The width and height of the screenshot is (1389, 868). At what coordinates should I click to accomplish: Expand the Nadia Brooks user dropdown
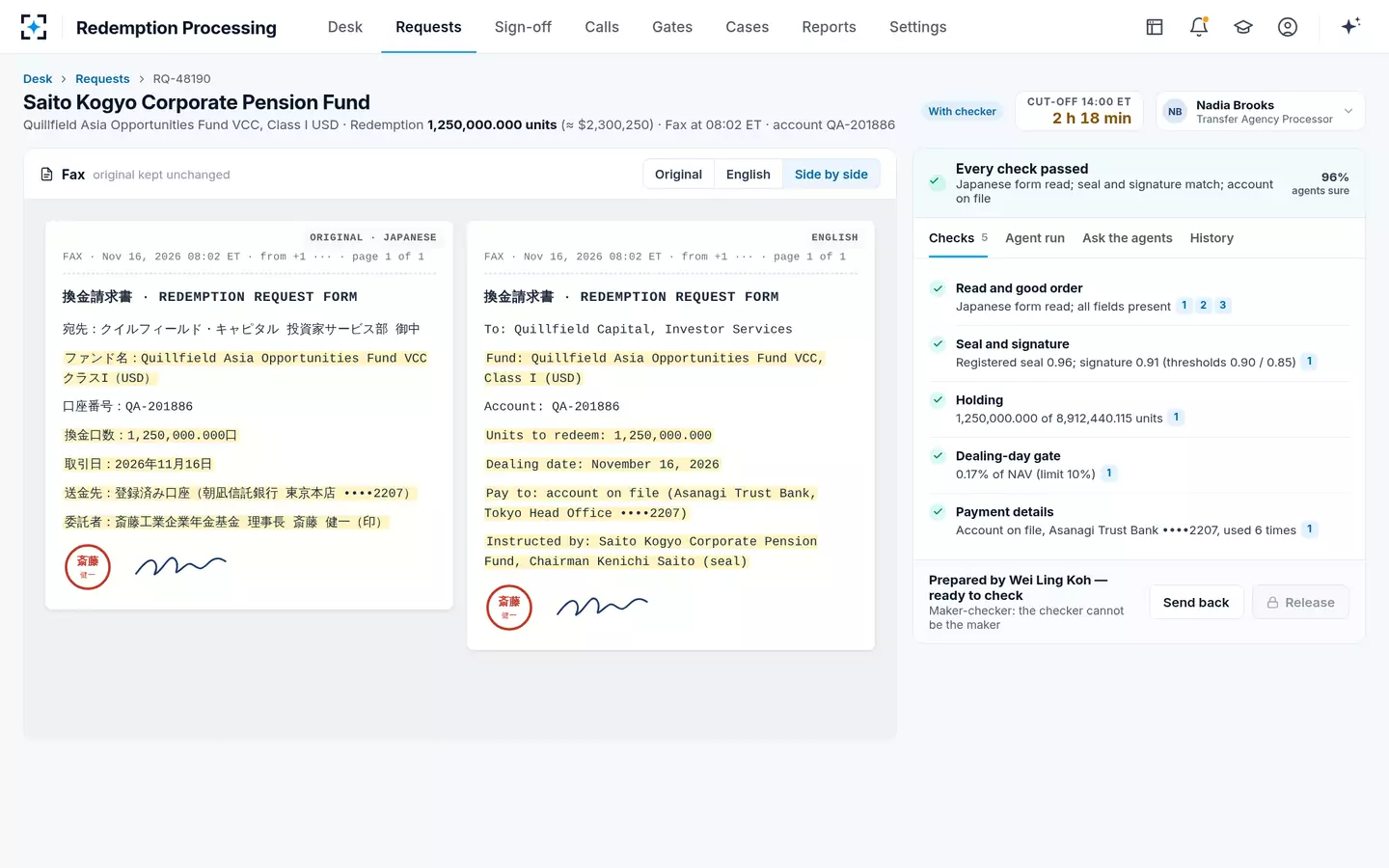tap(1348, 112)
